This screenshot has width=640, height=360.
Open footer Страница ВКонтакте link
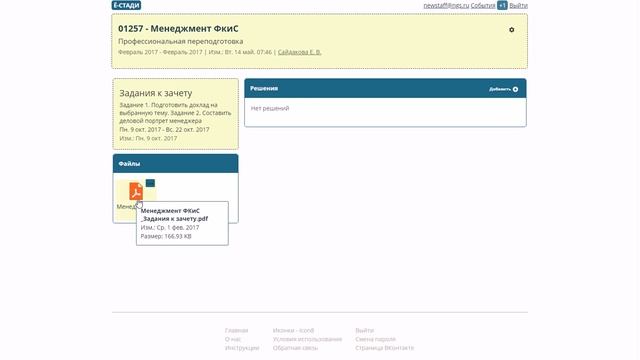[x=384, y=348]
